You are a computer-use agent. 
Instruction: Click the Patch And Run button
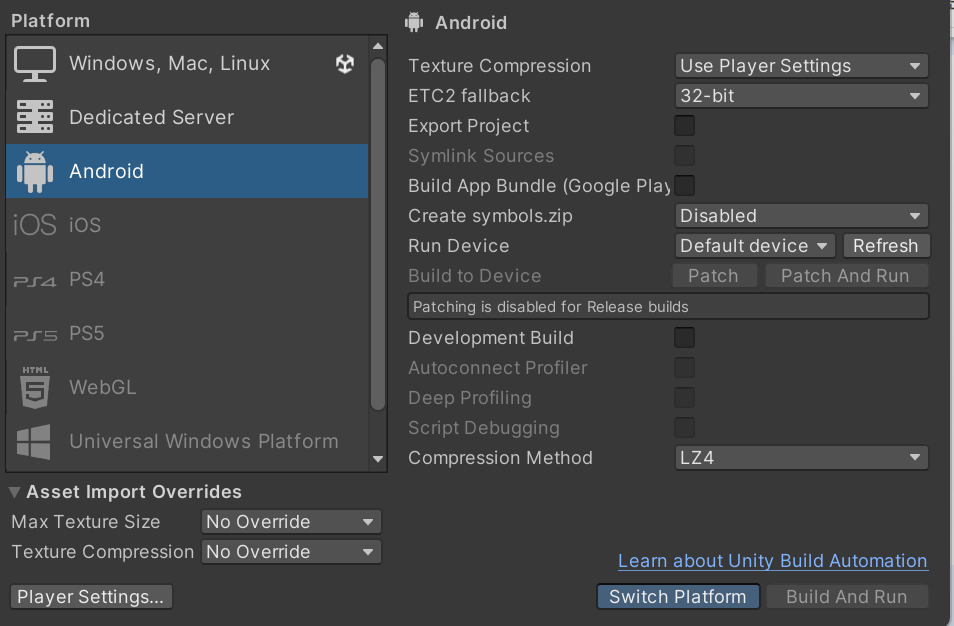point(846,276)
